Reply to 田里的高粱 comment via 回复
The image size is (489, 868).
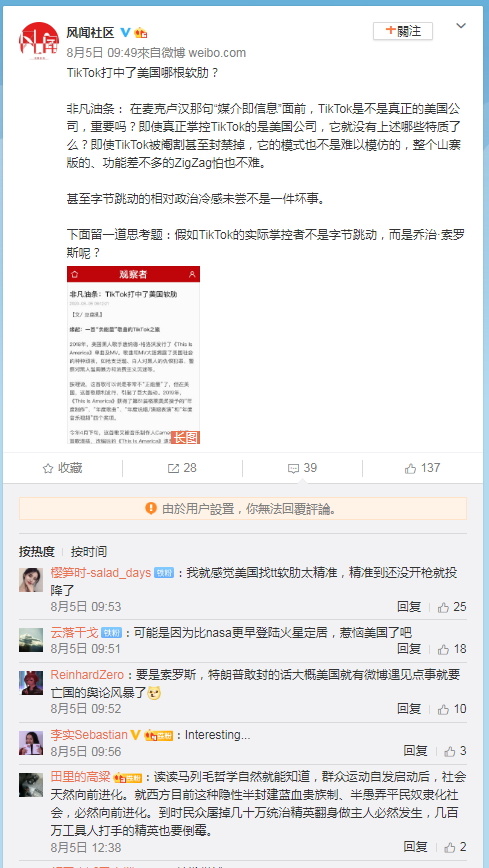(415, 846)
